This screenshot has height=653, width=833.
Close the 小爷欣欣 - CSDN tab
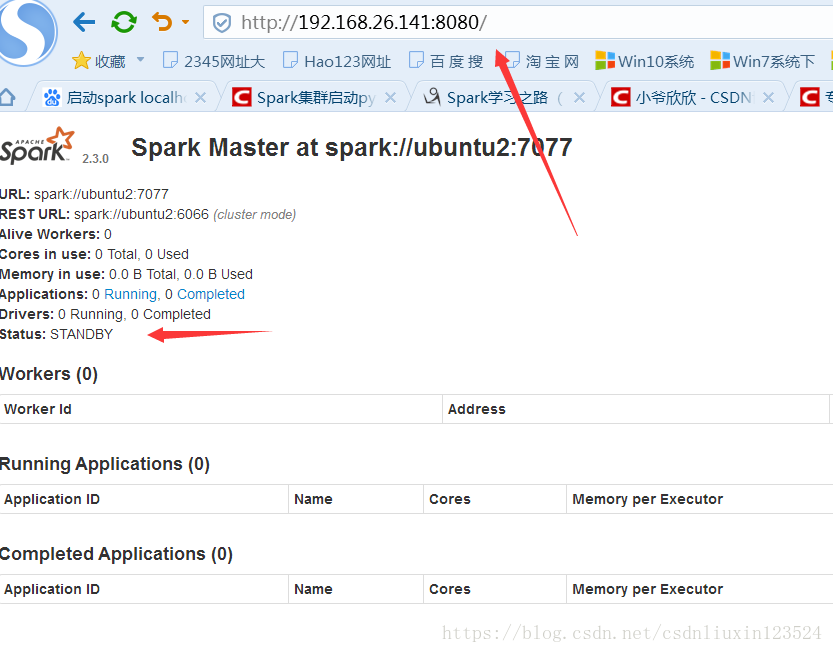click(768, 97)
